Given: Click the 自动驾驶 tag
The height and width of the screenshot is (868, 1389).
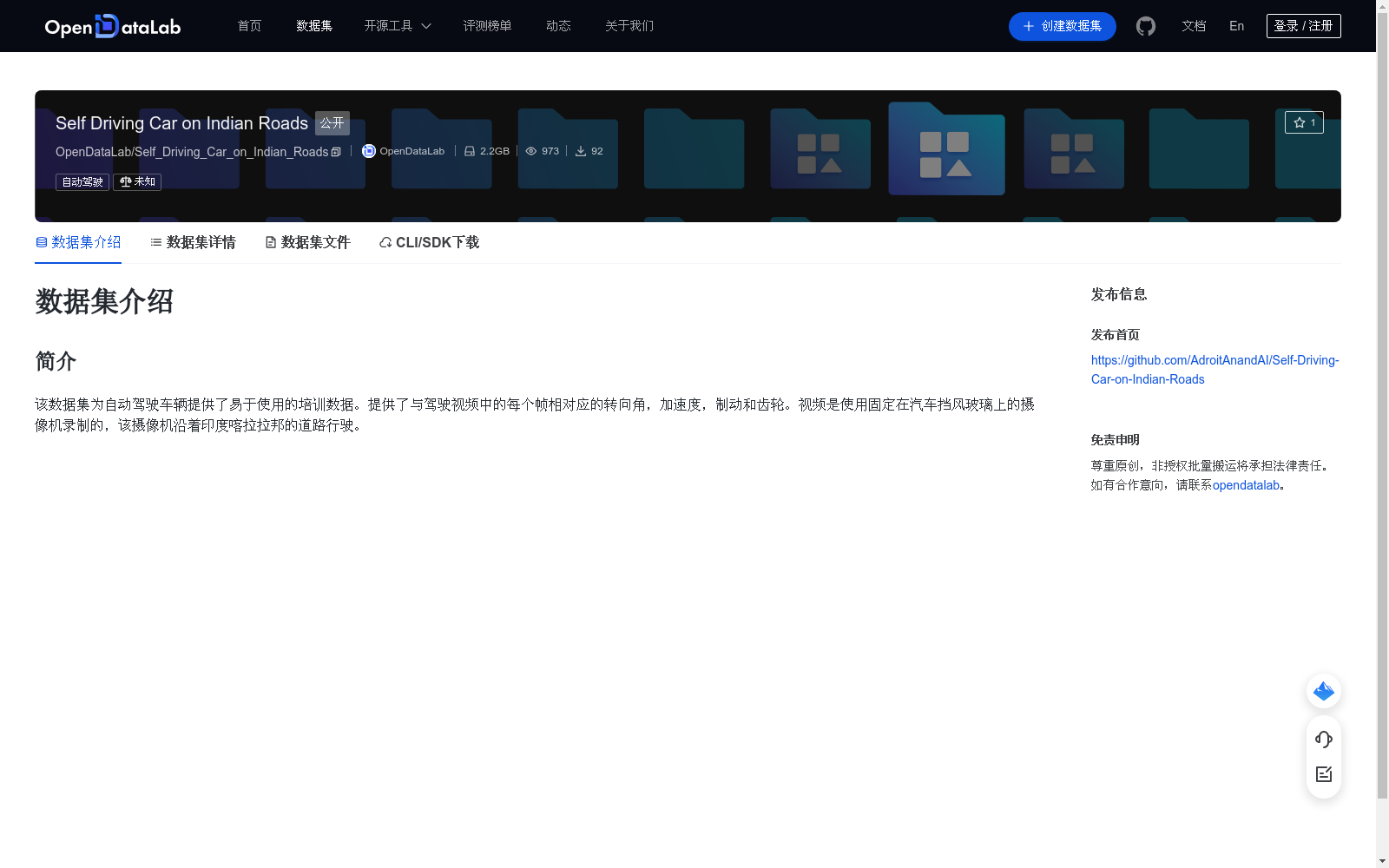Looking at the screenshot, I should (82, 181).
